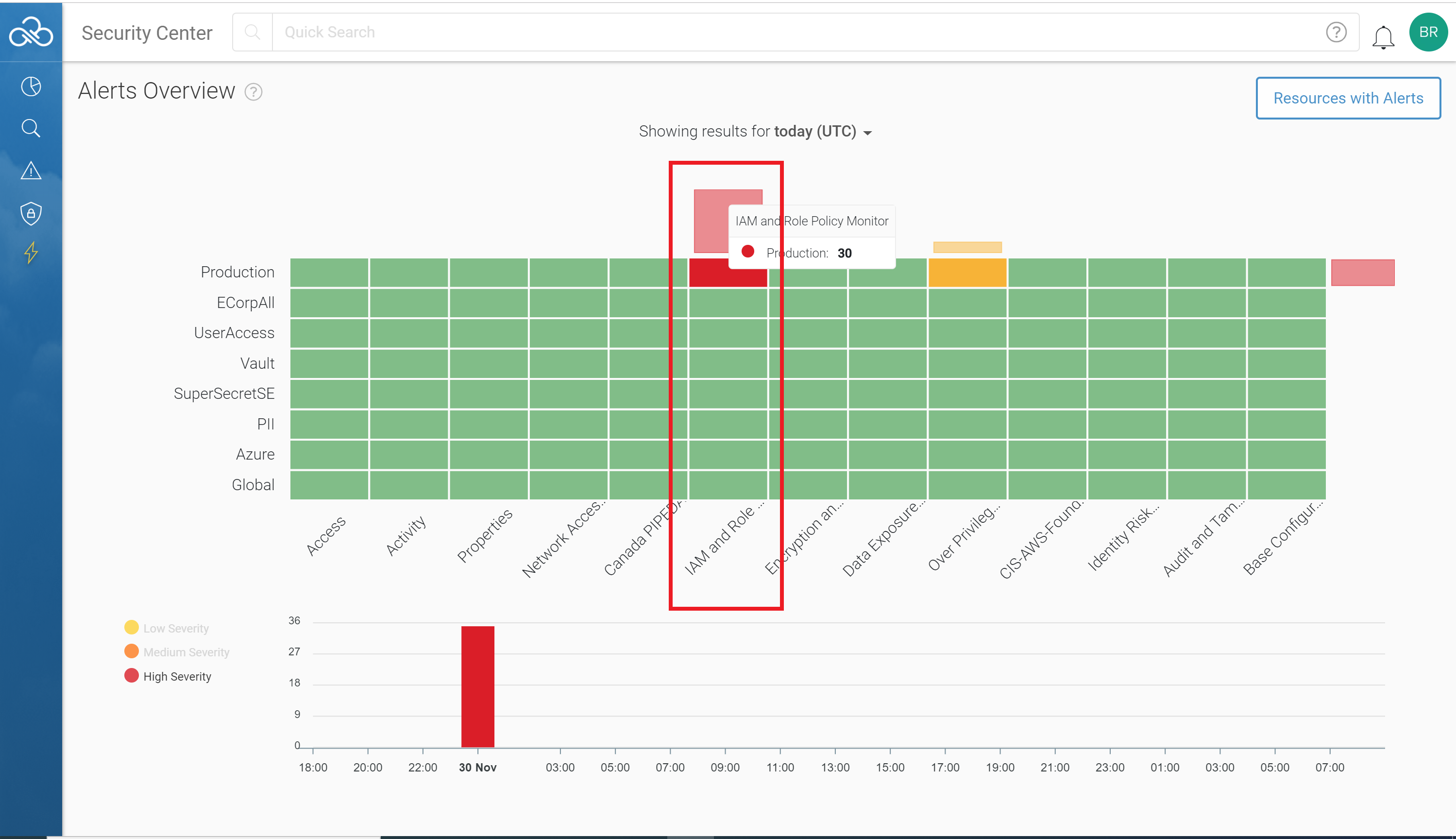Screen dimensions: 1456x839
Task: Select the PII row label
Action: 266,424
